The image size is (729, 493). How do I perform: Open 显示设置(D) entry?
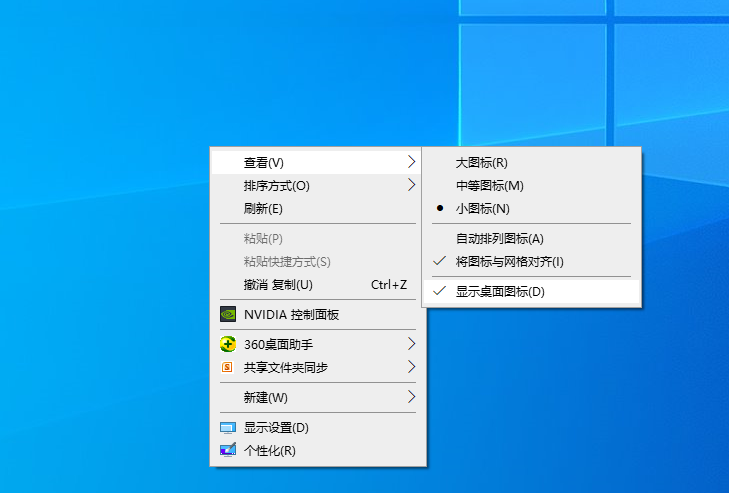click(x=316, y=427)
